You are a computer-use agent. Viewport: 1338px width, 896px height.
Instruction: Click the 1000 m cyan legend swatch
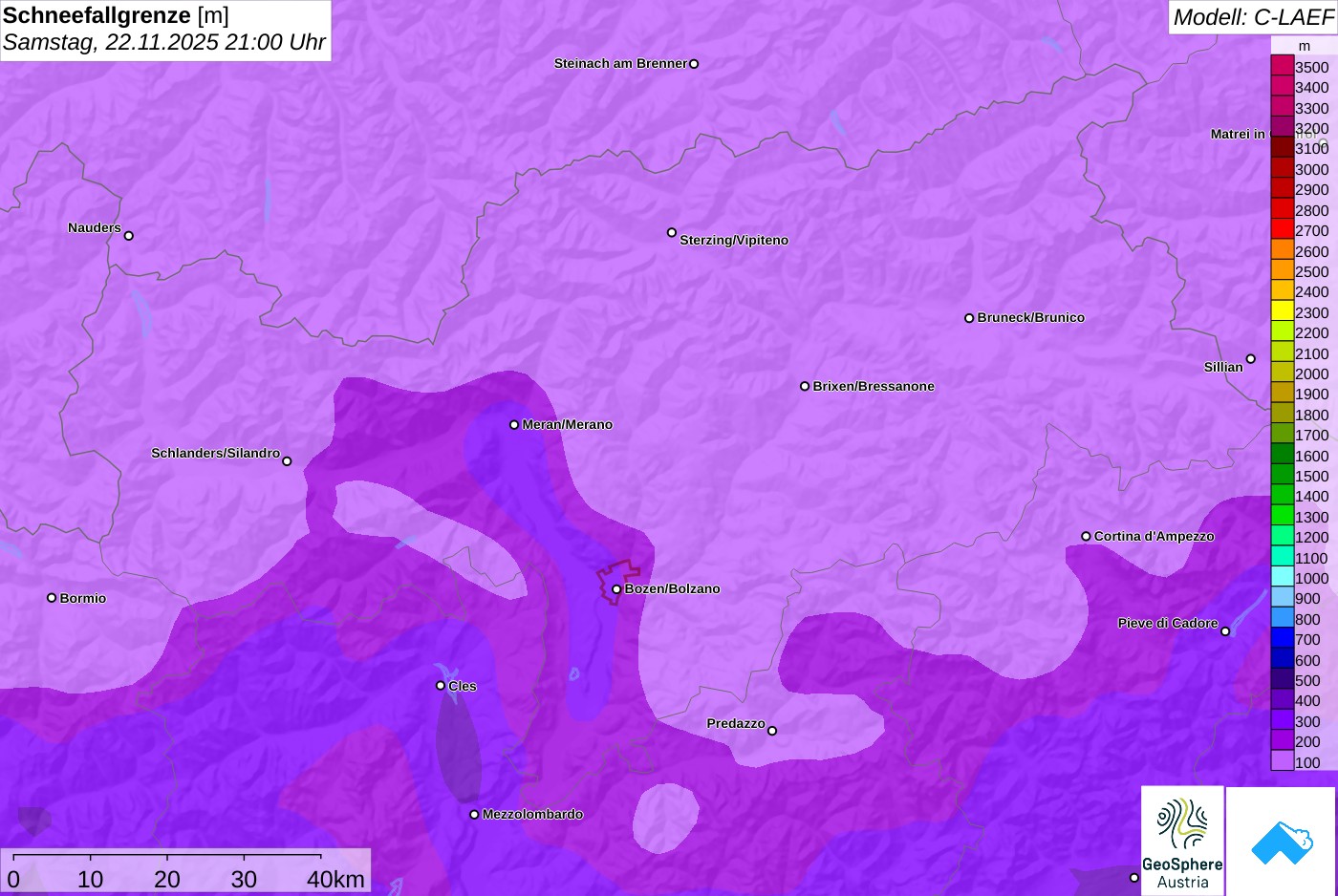tap(1282, 577)
